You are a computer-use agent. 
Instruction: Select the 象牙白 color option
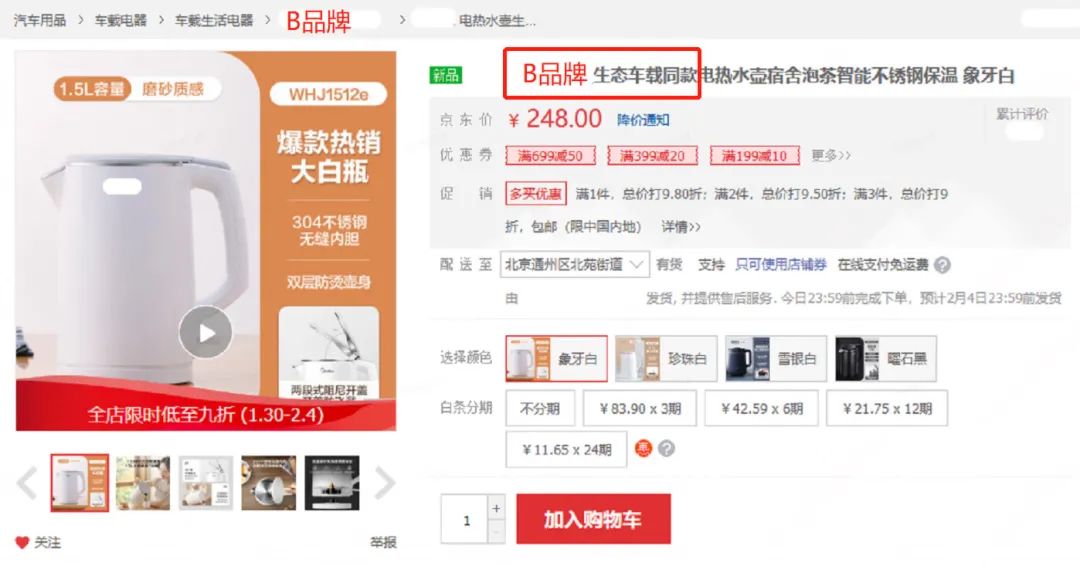(557, 358)
